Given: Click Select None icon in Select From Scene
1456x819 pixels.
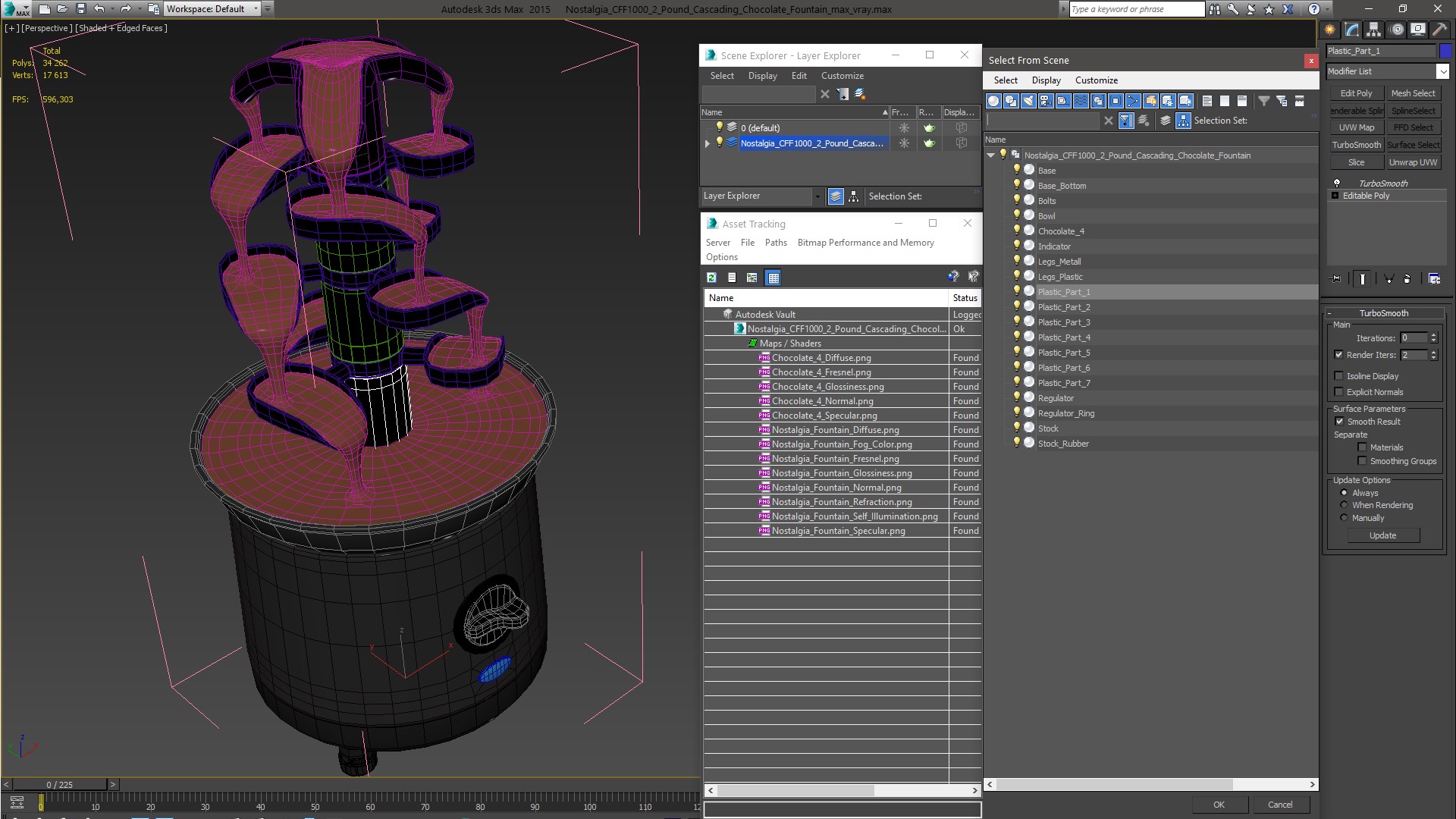Looking at the screenshot, I should pyautogui.click(x=1225, y=101).
